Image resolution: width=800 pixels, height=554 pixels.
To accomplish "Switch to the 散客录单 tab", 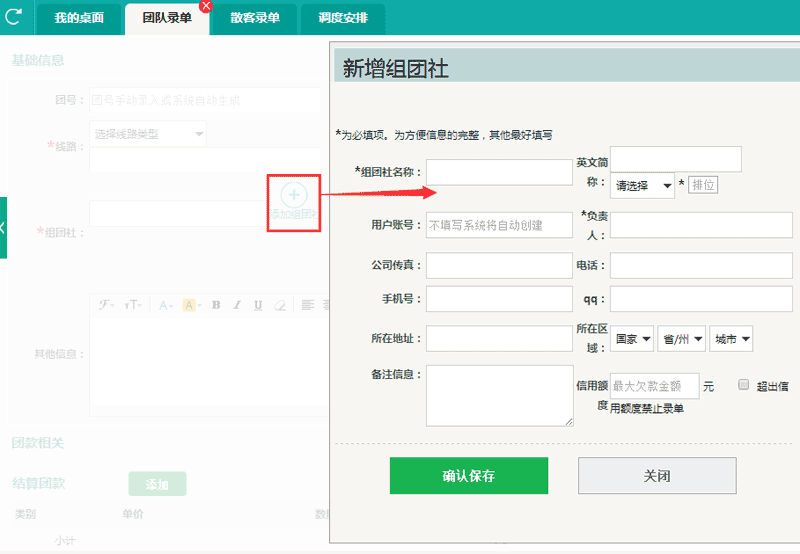I will [255, 18].
